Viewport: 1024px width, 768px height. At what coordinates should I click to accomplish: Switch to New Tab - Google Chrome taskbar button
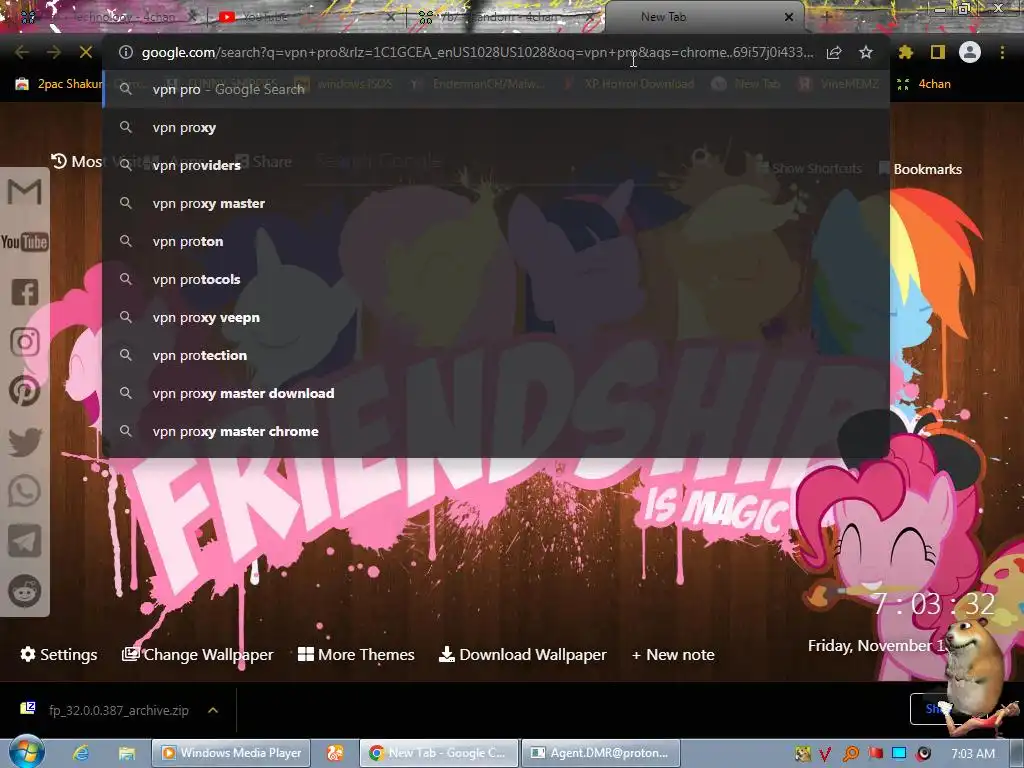click(x=440, y=753)
